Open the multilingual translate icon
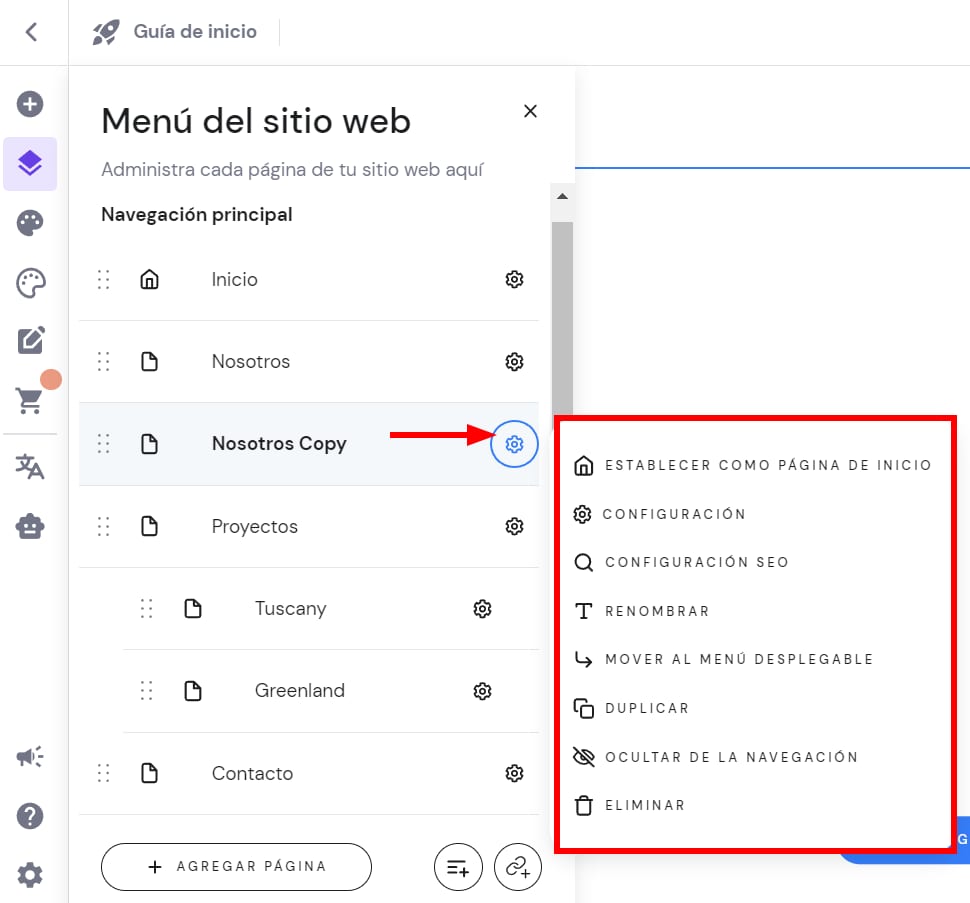 pyautogui.click(x=30, y=467)
